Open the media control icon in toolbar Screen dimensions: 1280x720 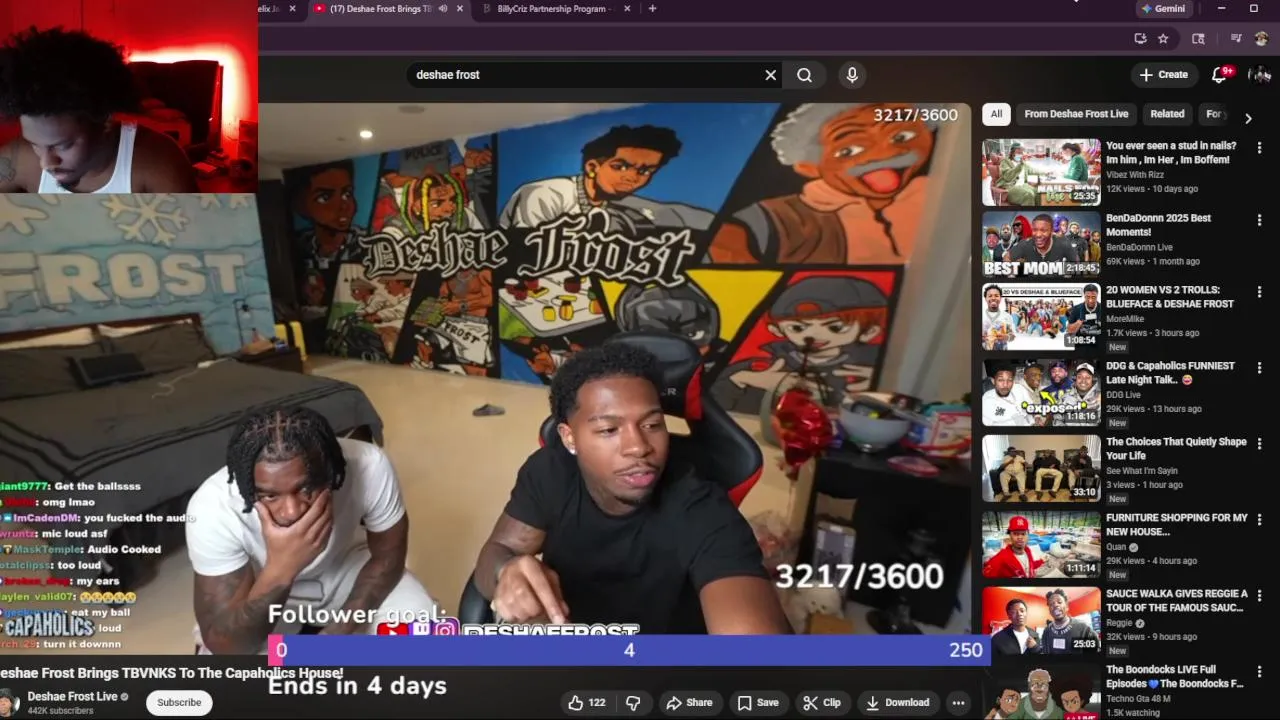coord(1236,39)
